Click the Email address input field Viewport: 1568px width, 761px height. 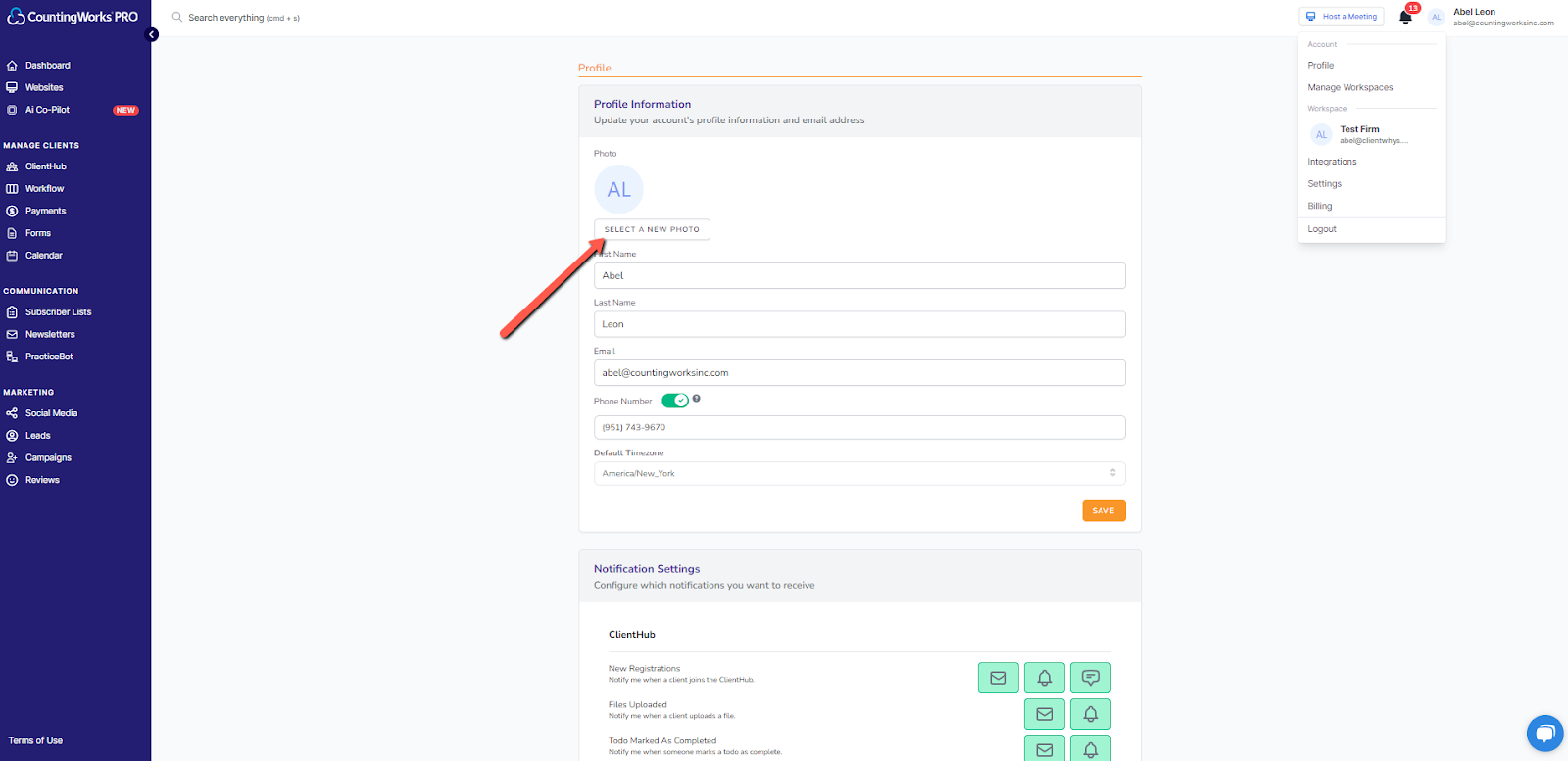click(859, 373)
